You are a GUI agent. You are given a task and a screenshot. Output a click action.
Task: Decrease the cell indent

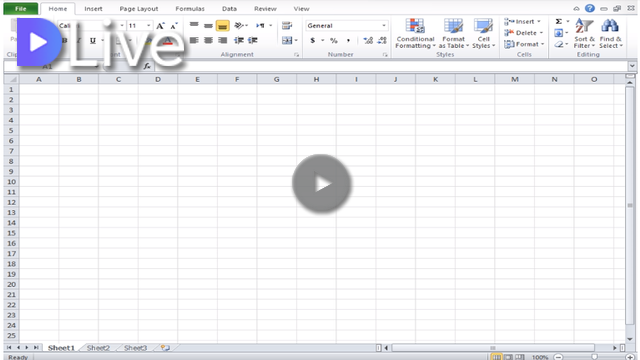(x=239, y=40)
